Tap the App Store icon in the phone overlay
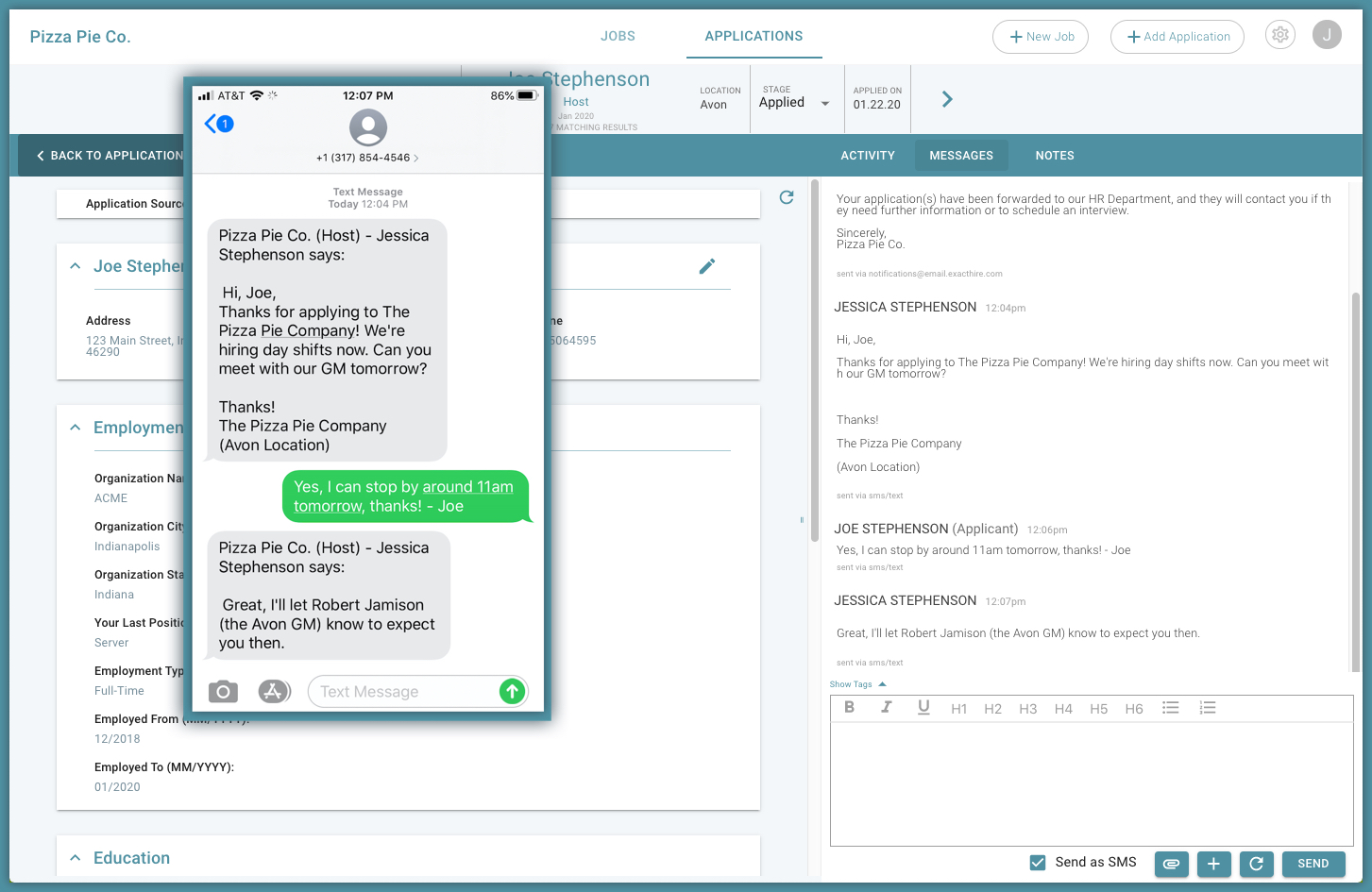Viewport: 1372px width, 892px height. 273,692
